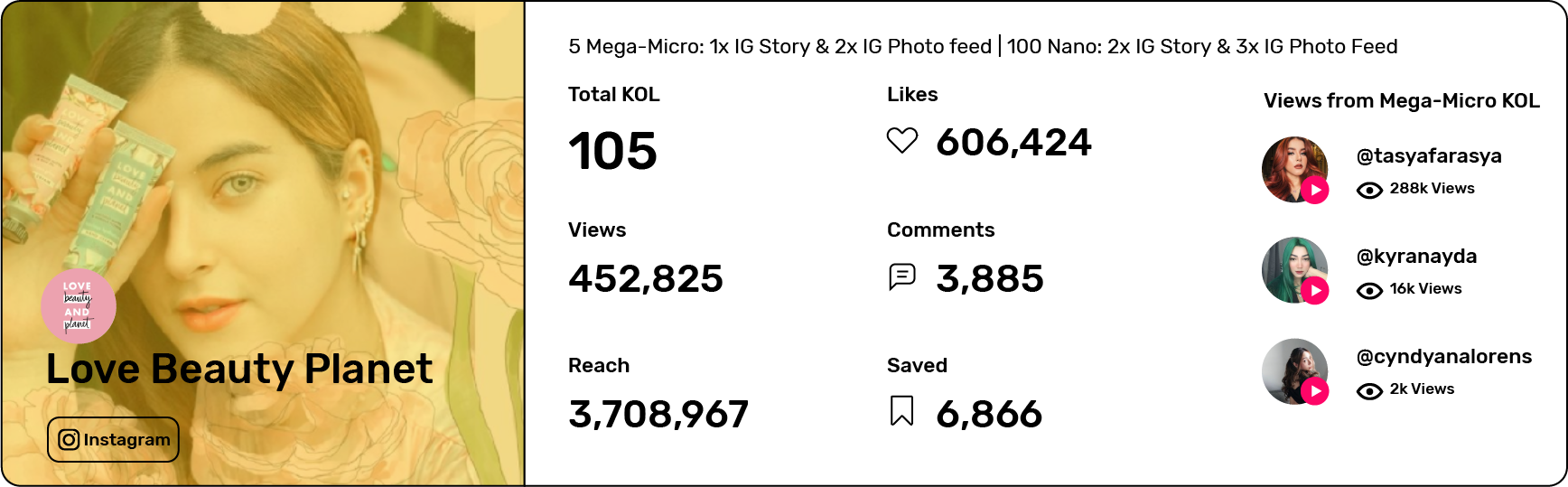Click the Love Beauty Planet campaign title
Image resolution: width=1568 pixels, height=487 pixels.
point(239,369)
